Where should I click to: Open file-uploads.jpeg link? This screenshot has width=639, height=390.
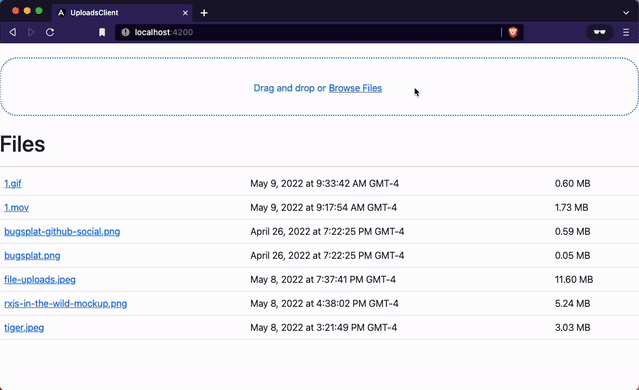[40, 280]
